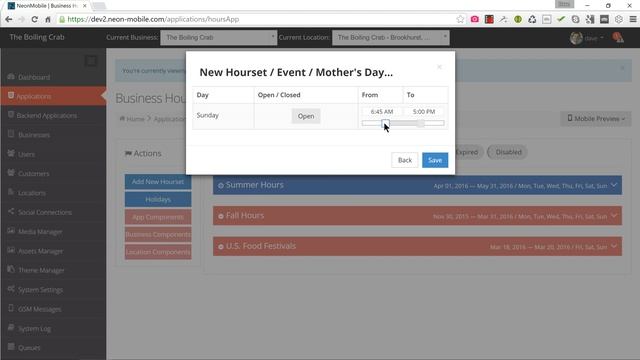Click the green checkmark extension icon
The height and width of the screenshot is (360, 640).
[561, 19]
